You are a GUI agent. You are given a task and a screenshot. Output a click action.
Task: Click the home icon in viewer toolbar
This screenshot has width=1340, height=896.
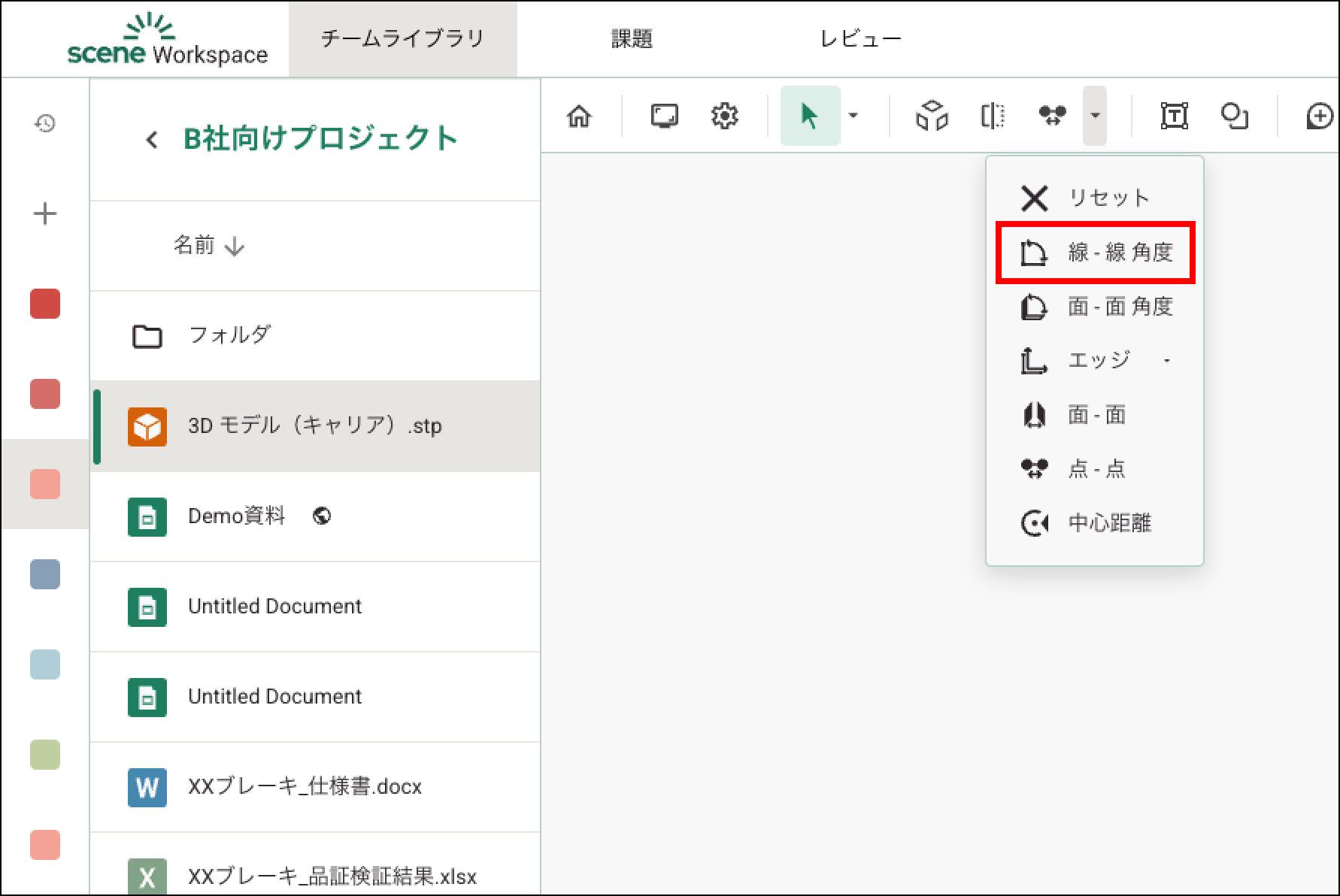coord(579,117)
